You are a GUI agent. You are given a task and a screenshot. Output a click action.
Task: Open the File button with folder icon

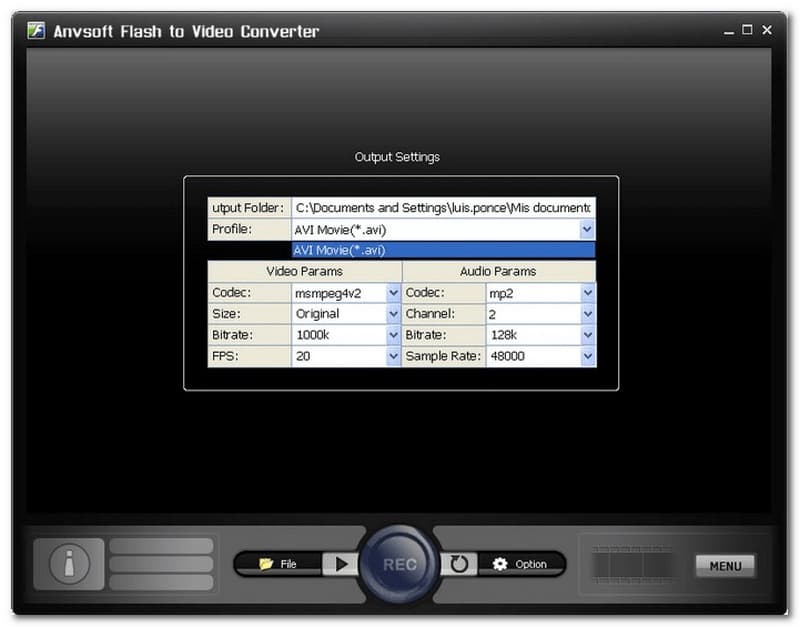tap(278, 564)
